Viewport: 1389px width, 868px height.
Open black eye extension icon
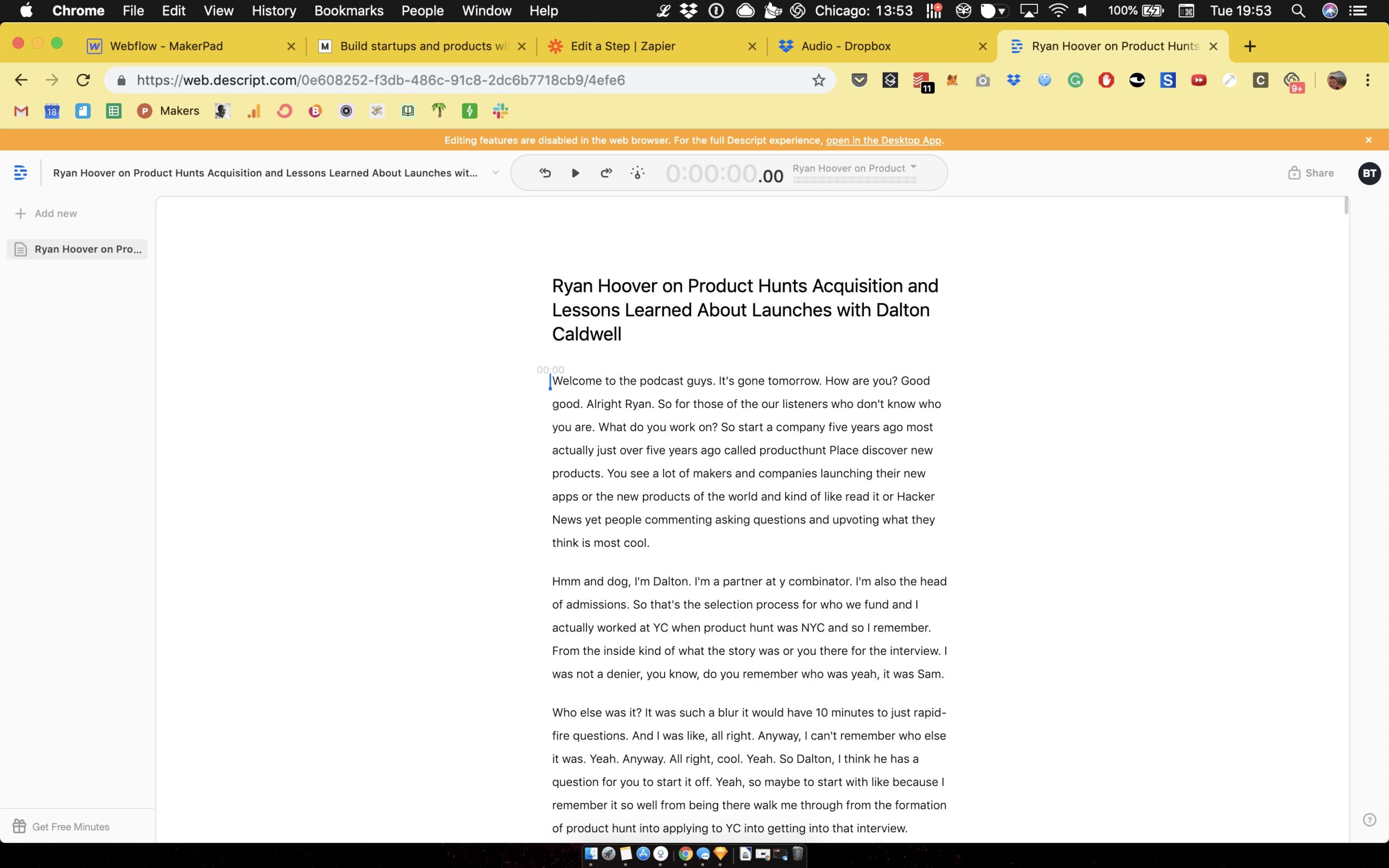tap(1137, 80)
